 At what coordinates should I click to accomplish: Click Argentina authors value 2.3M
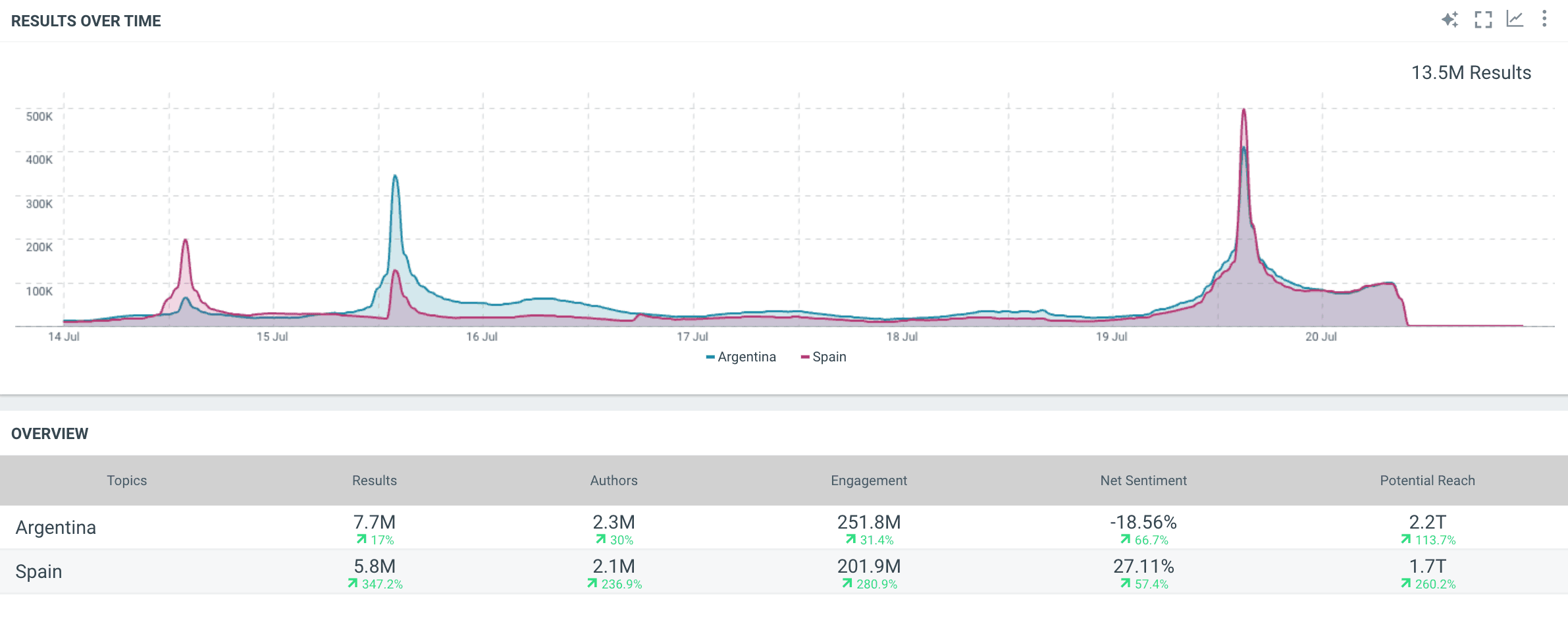(x=614, y=522)
